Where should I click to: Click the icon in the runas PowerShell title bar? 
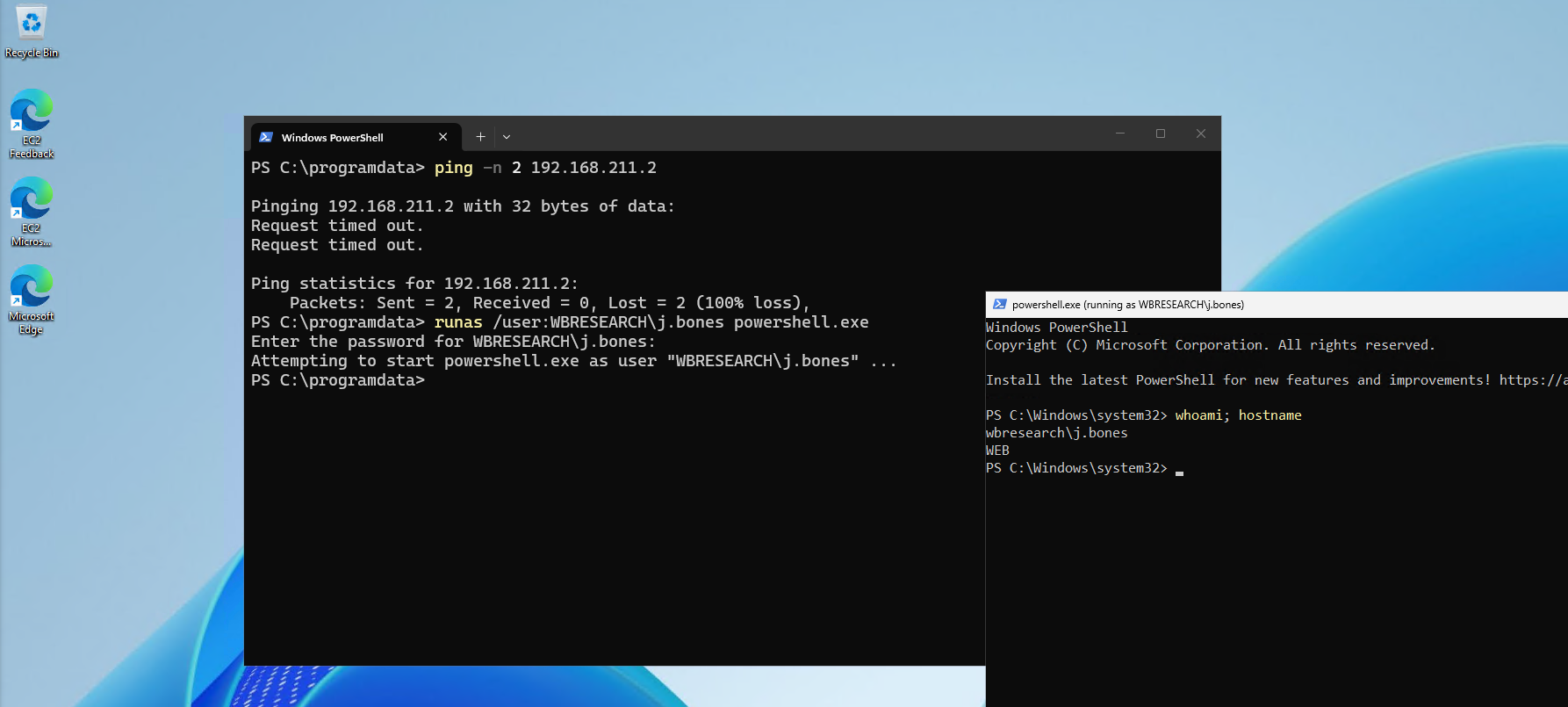(999, 305)
